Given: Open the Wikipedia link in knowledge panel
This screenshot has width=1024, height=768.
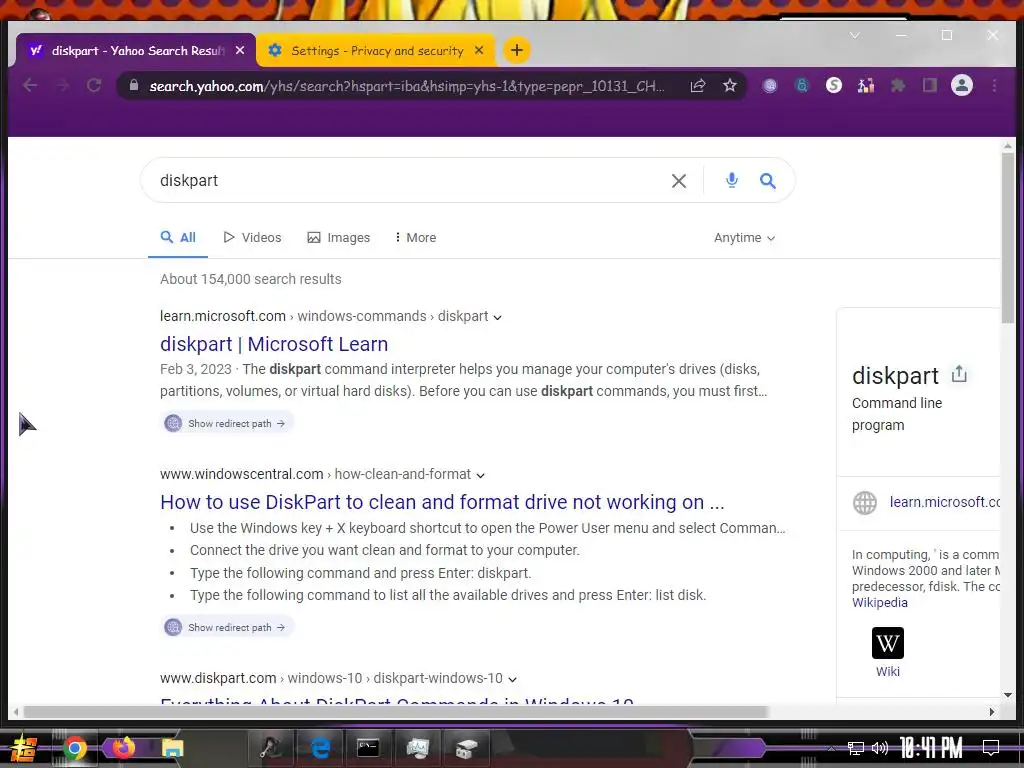Looking at the screenshot, I should point(880,603).
